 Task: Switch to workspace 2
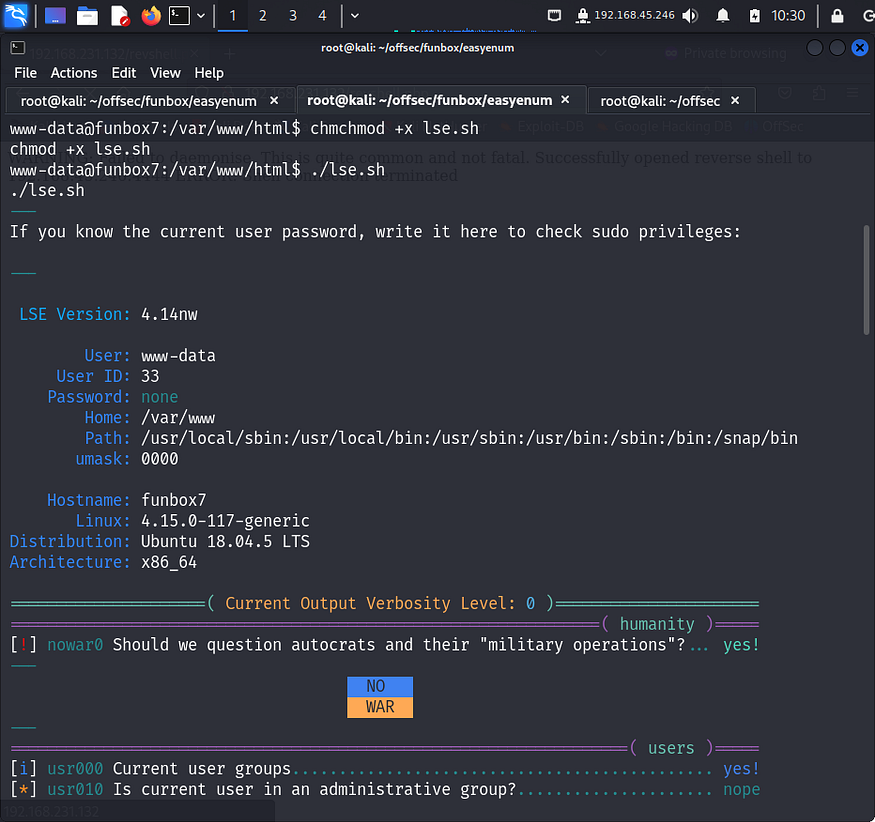[x=262, y=16]
